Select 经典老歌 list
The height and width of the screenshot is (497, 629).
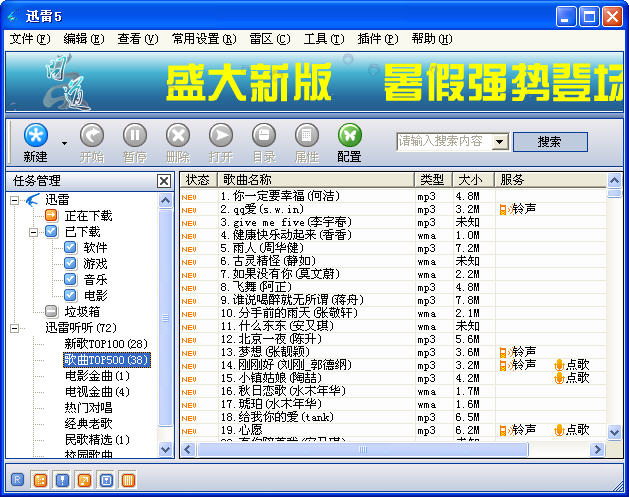click(x=88, y=424)
